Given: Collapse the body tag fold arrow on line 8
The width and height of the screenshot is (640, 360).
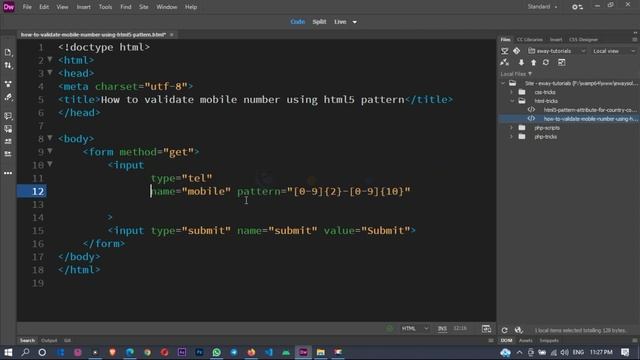Looking at the screenshot, I should [50, 138].
